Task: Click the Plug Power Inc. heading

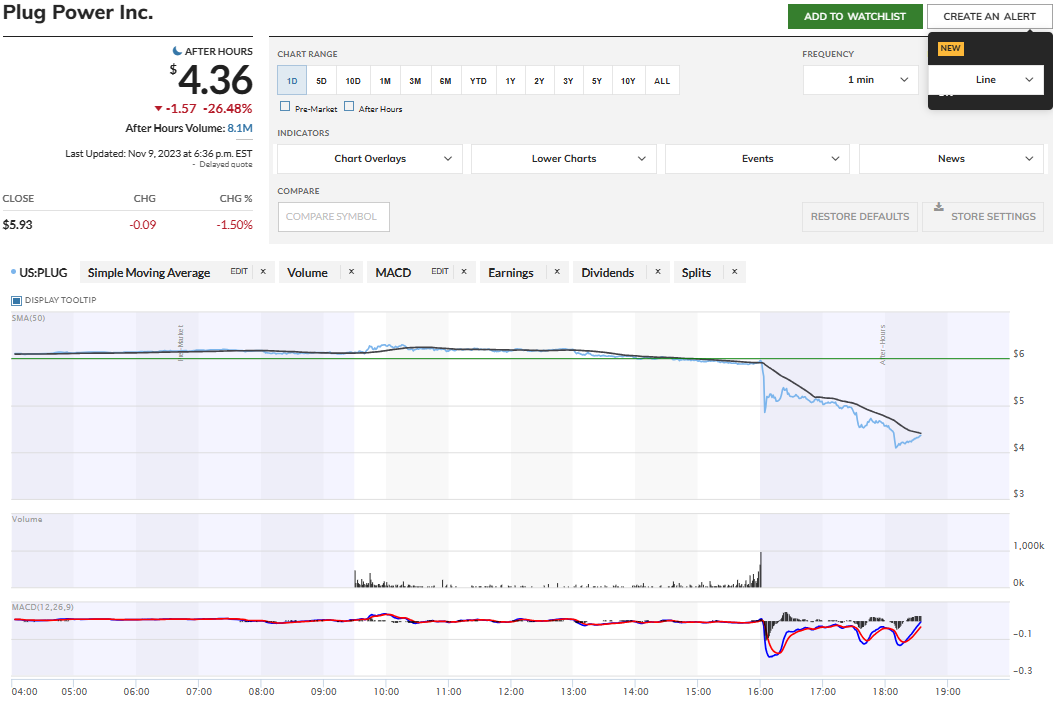Action: click(x=78, y=12)
